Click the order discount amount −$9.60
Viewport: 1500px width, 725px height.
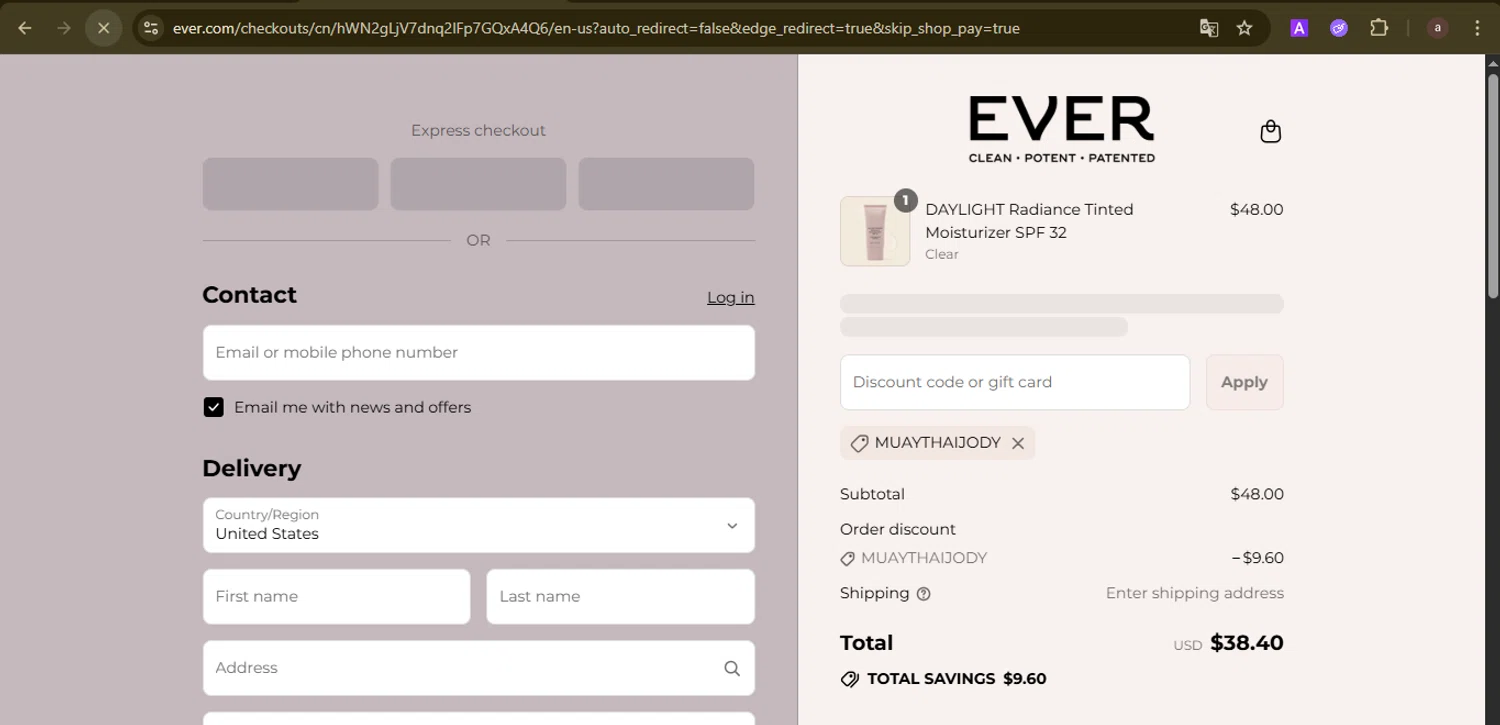(1258, 558)
